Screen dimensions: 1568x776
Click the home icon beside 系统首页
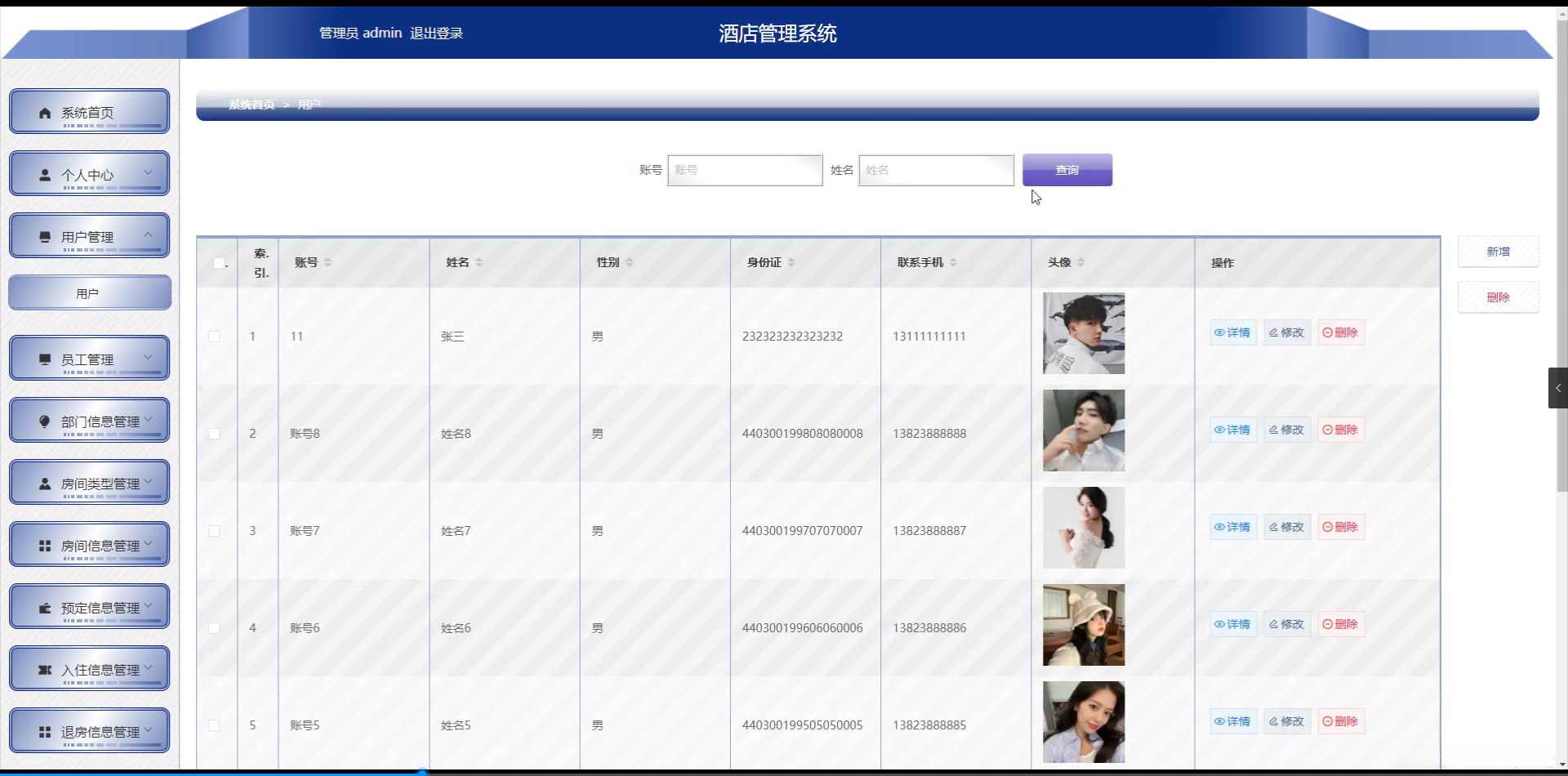45,113
